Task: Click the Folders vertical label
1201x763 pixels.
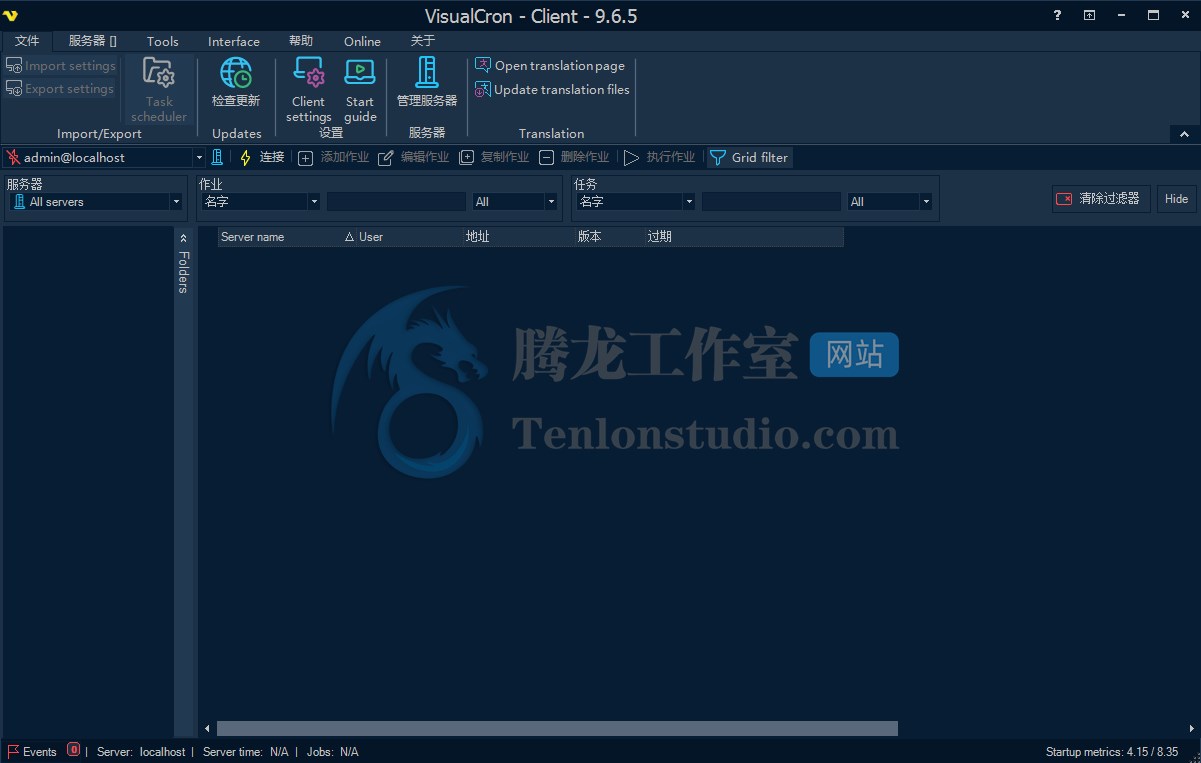Action: [x=183, y=272]
